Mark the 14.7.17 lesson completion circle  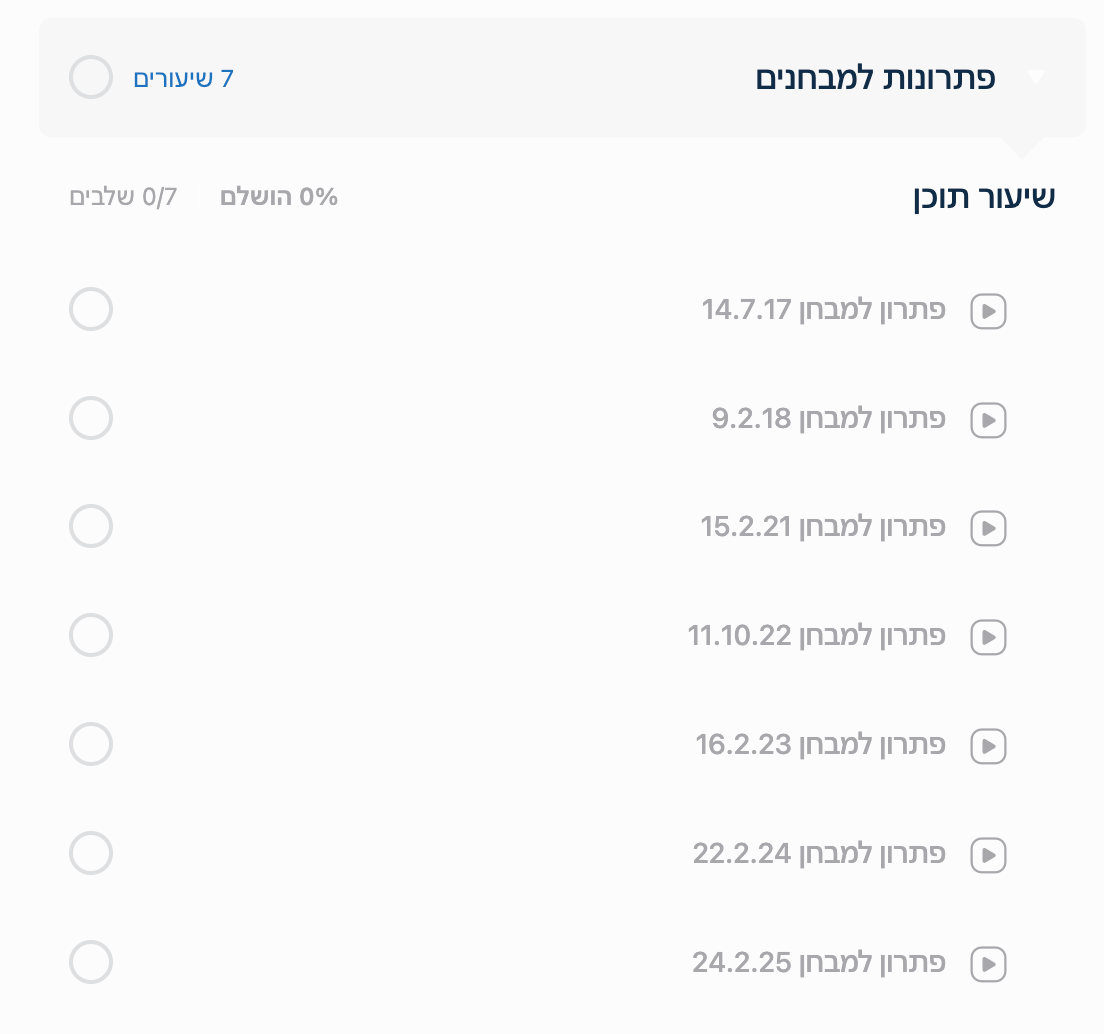tap(91, 309)
